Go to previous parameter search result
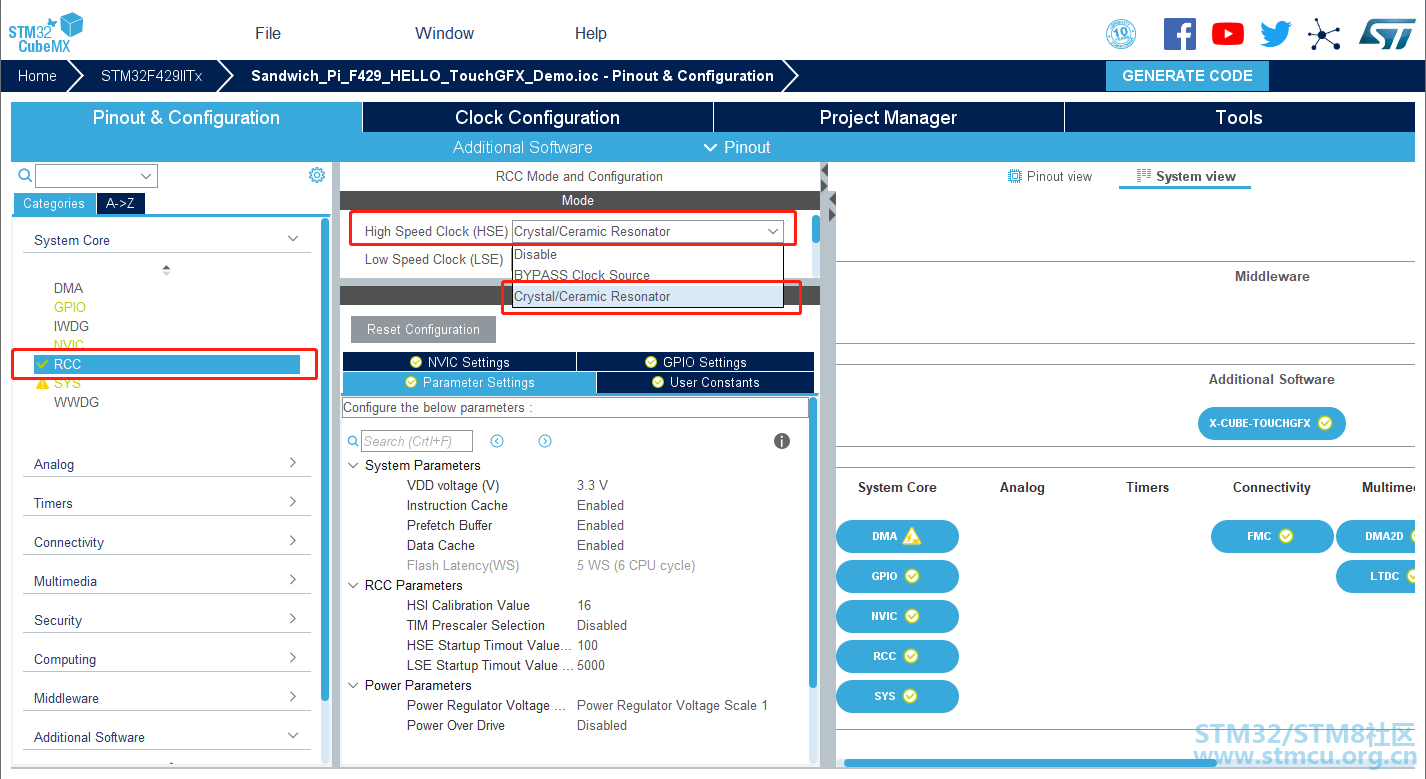 pyautogui.click(x=497, y=441)
